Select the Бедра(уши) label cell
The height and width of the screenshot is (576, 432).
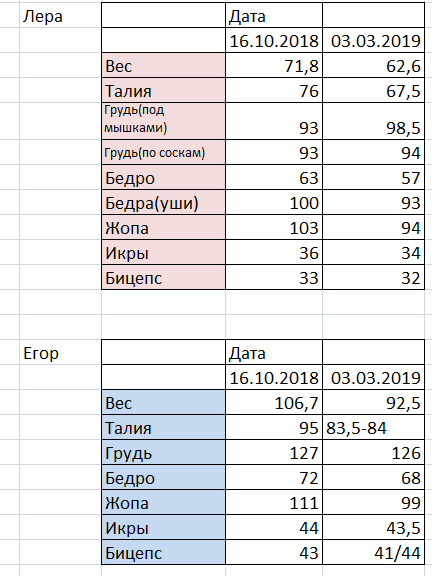pyautogui.click(x=163, y=202)
